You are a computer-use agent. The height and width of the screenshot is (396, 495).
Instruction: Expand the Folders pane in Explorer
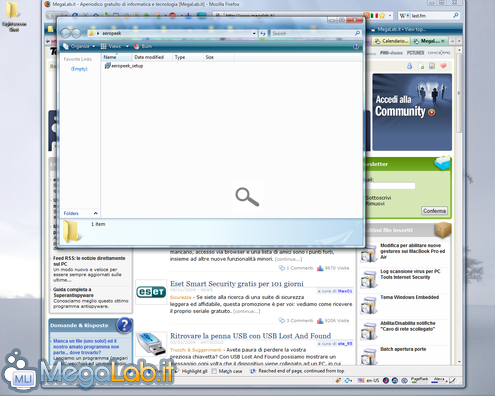point(80,213)
